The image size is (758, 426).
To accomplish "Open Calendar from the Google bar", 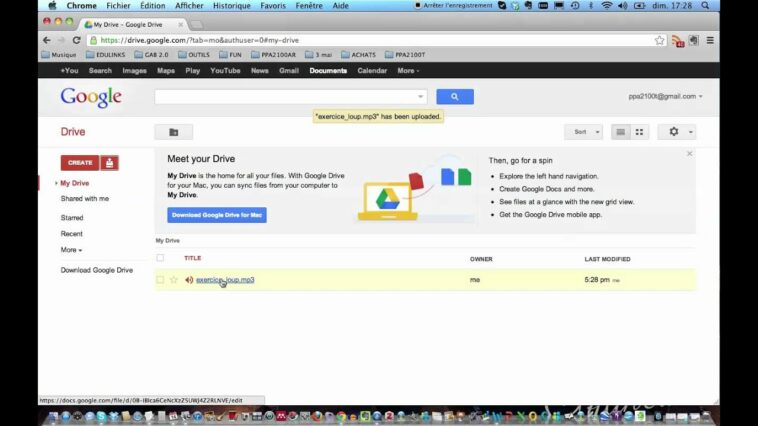I will click(x=372, y=71).
